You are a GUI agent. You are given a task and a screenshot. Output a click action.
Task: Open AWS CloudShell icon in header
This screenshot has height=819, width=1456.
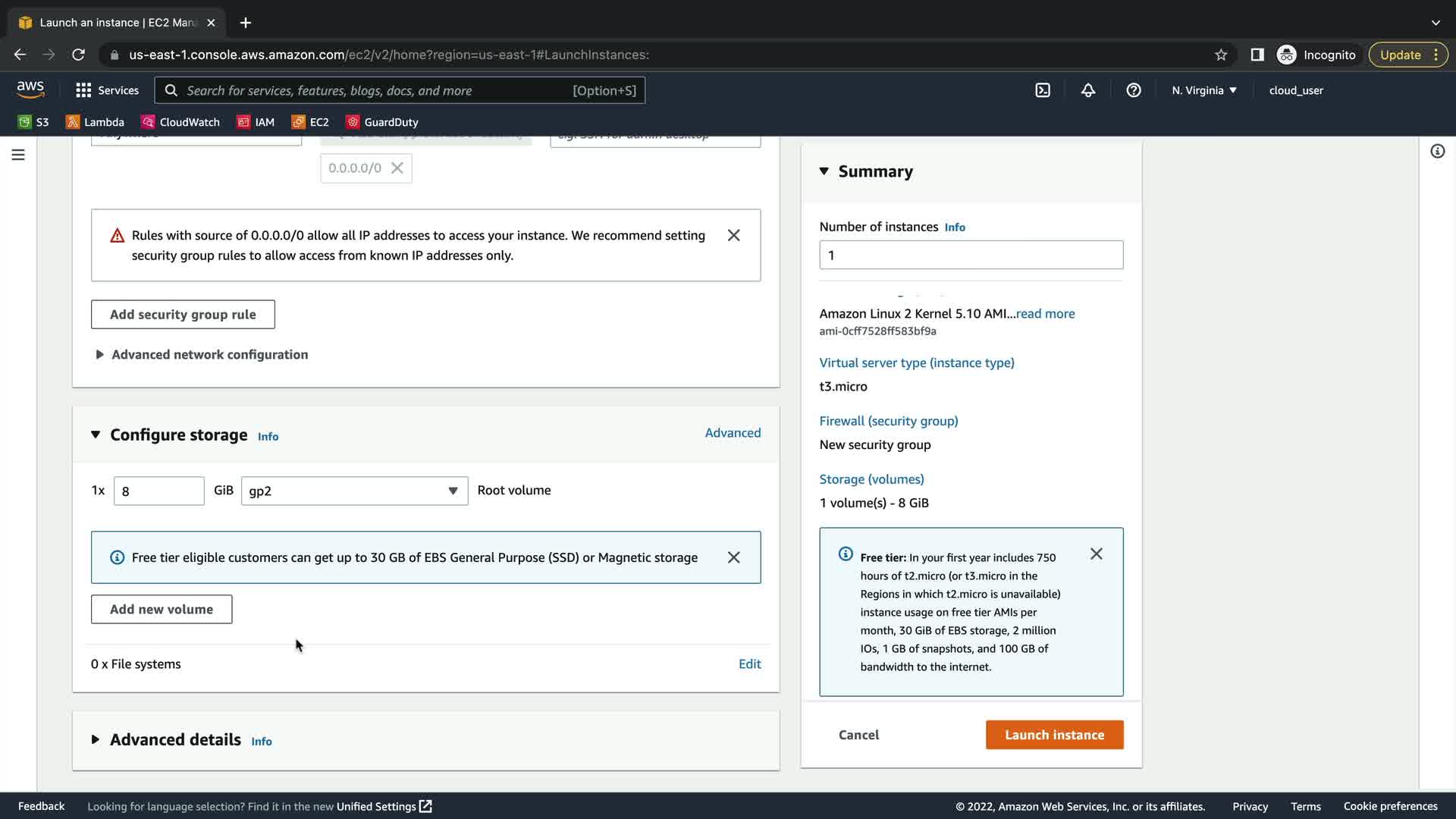click(1043, 90)
